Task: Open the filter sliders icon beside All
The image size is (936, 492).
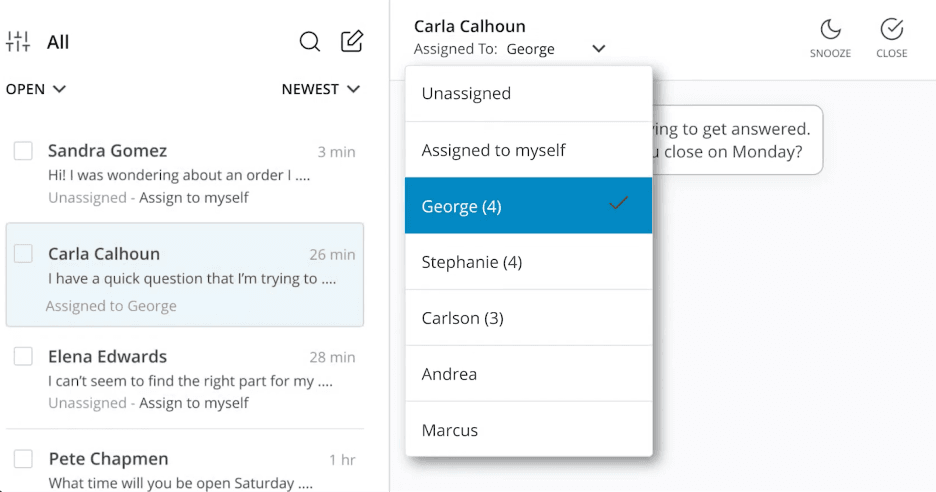Action: coord(18,42)
